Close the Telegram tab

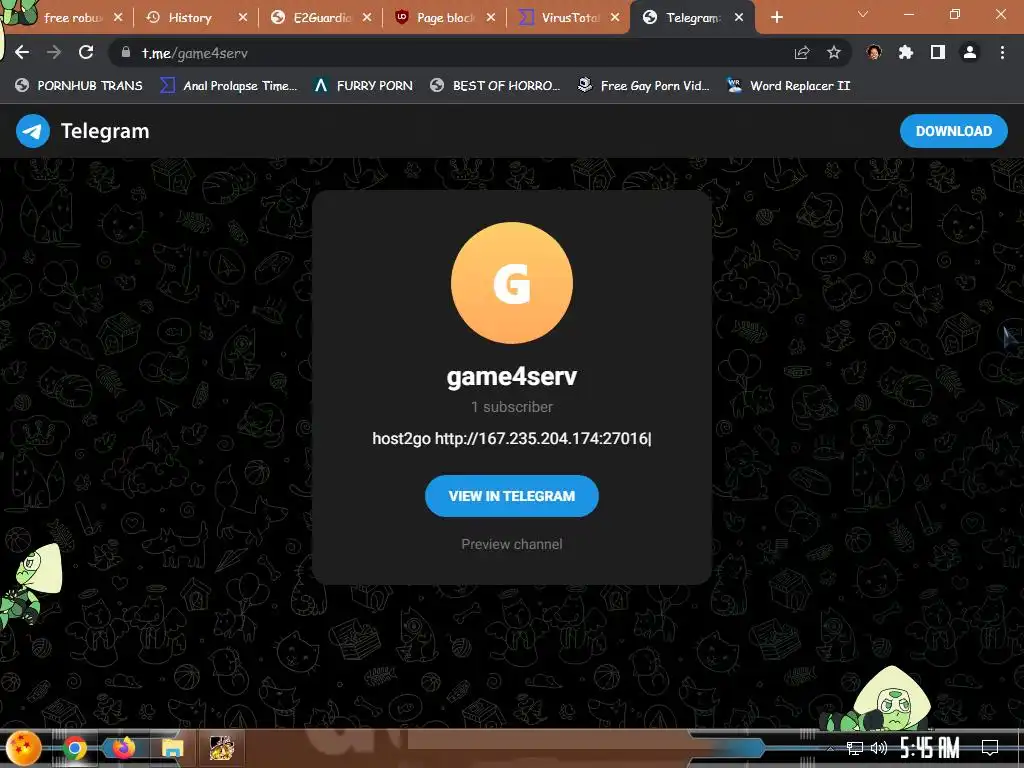739,18
